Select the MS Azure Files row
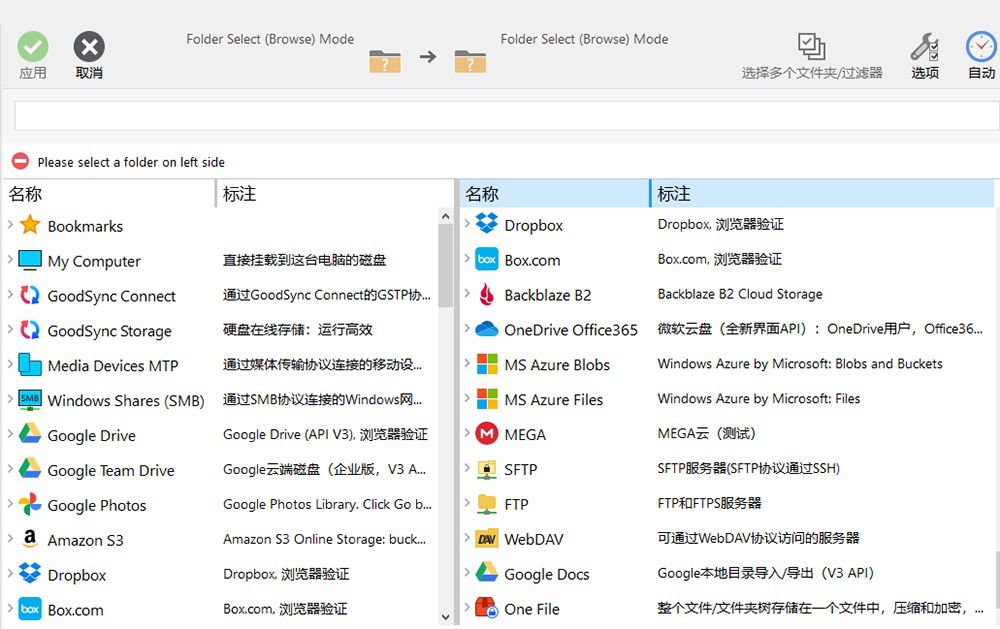1000x629 pixels. (x=726, y=399)
